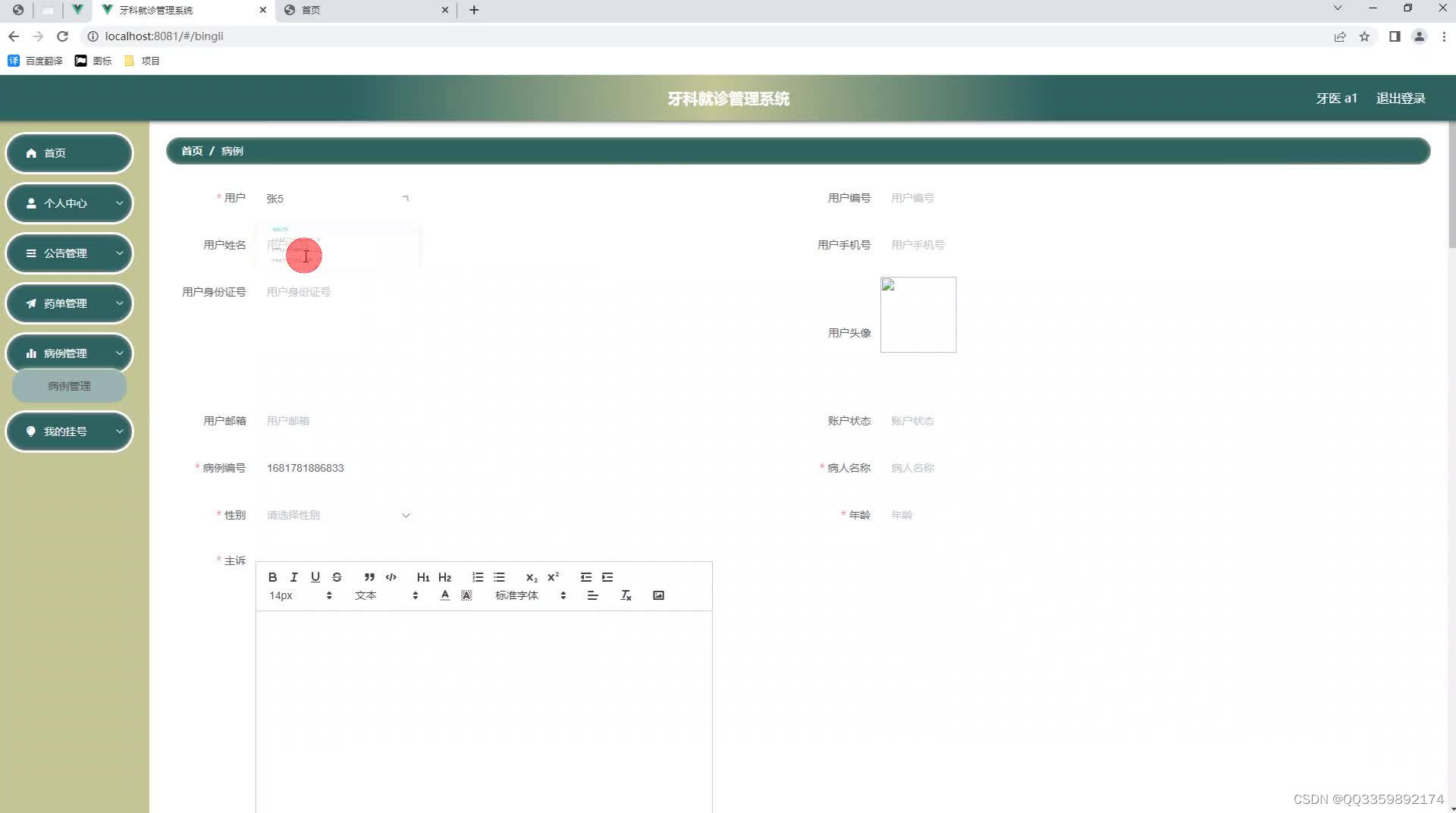Viewport: 1456px width, 813px height.
Task: Apply Heading 2 style
Action: (445, 577)
